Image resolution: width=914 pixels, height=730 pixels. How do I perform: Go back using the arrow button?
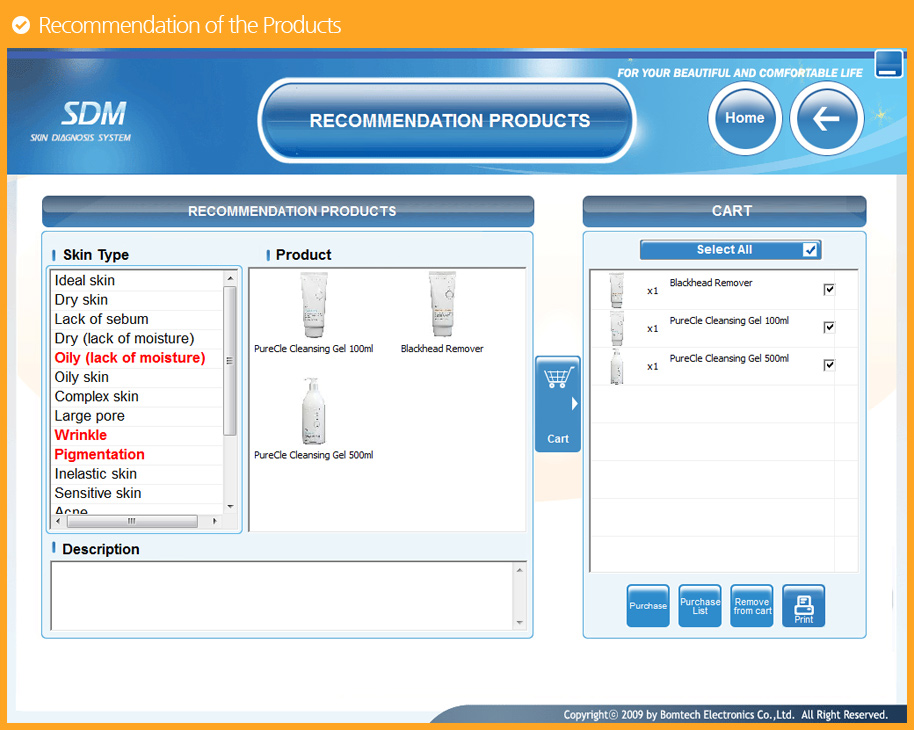pyautogui.click(x=826, y=118)
